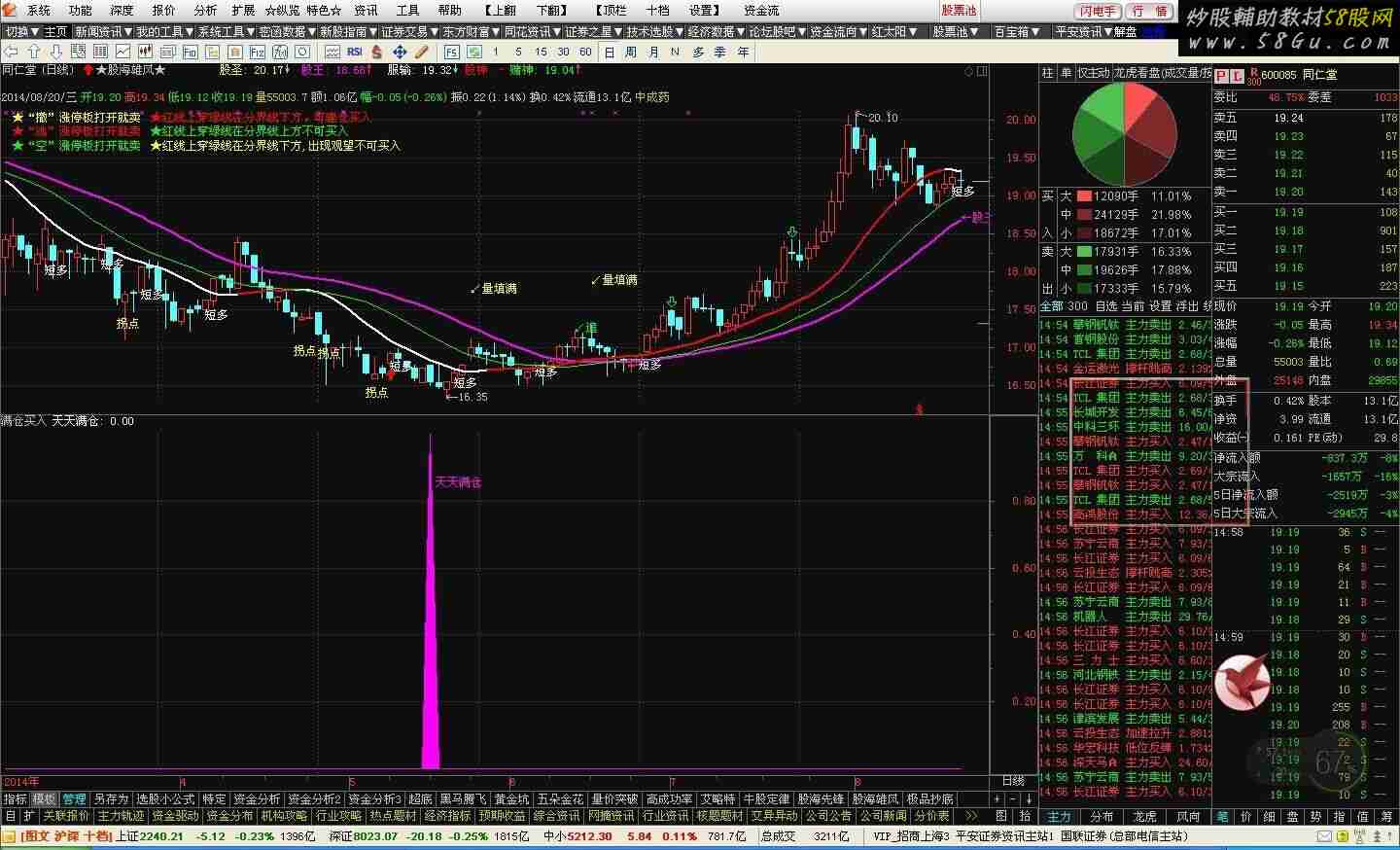
Task: Switch to the 黄金坑 indicator tab
Action: coord(511,799)
